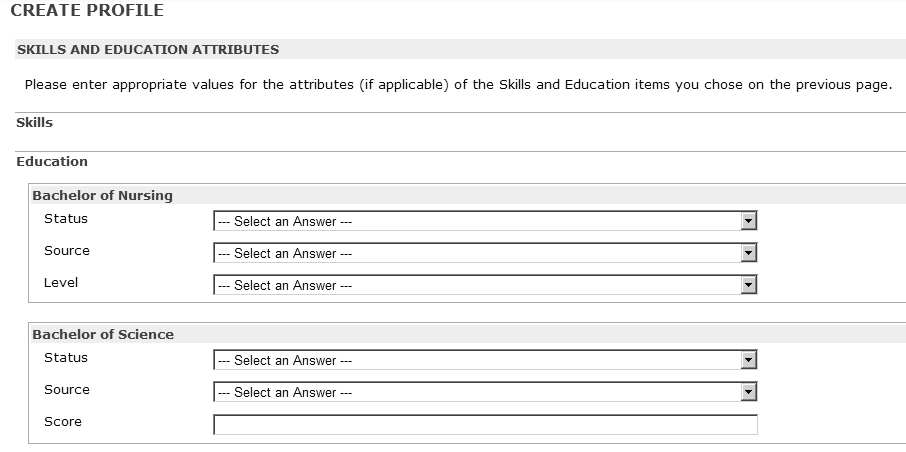
Task: Select the Bachelor of Science section header
Action: tap(103, 335)
